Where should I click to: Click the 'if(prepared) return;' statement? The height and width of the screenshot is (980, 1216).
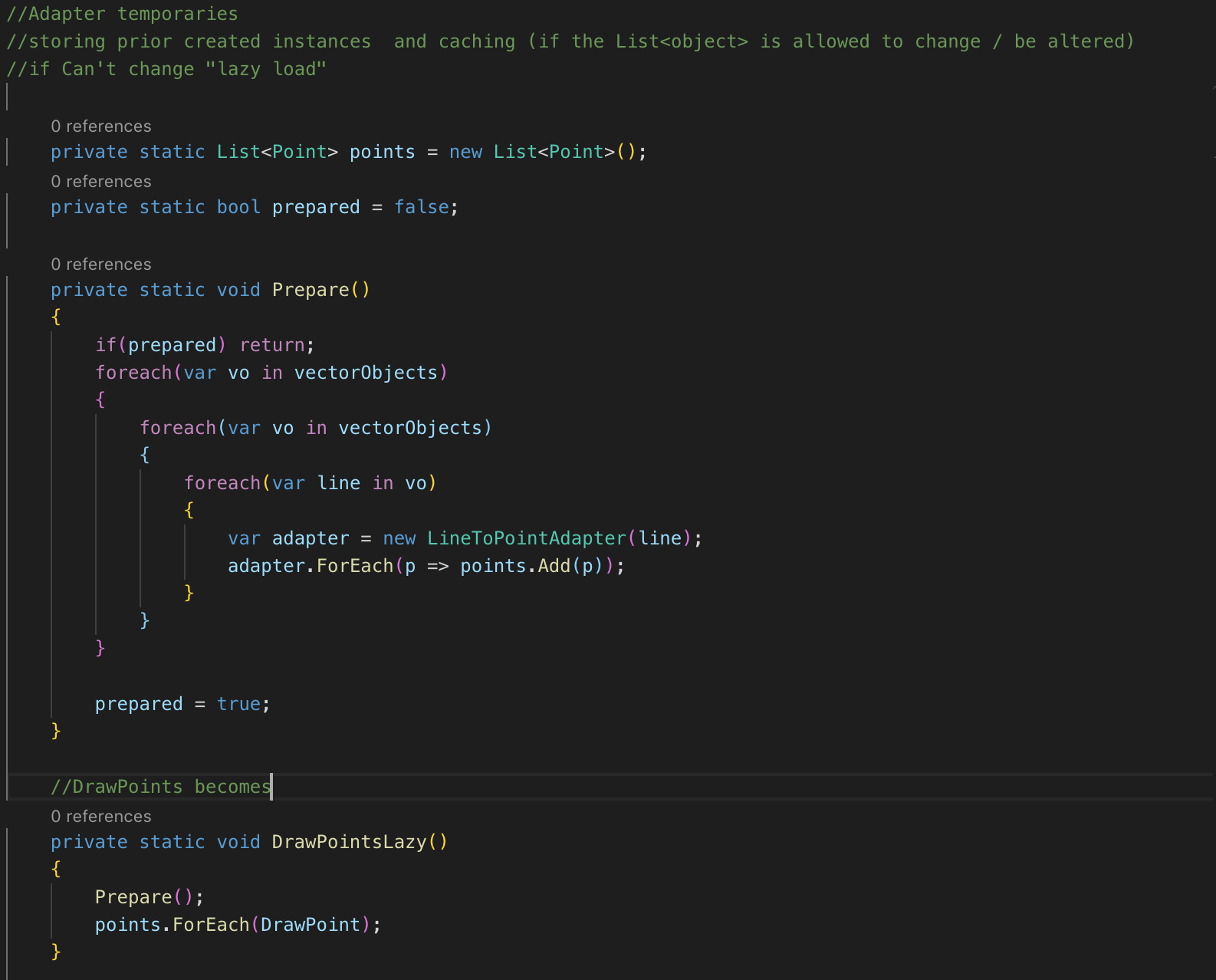205,345
